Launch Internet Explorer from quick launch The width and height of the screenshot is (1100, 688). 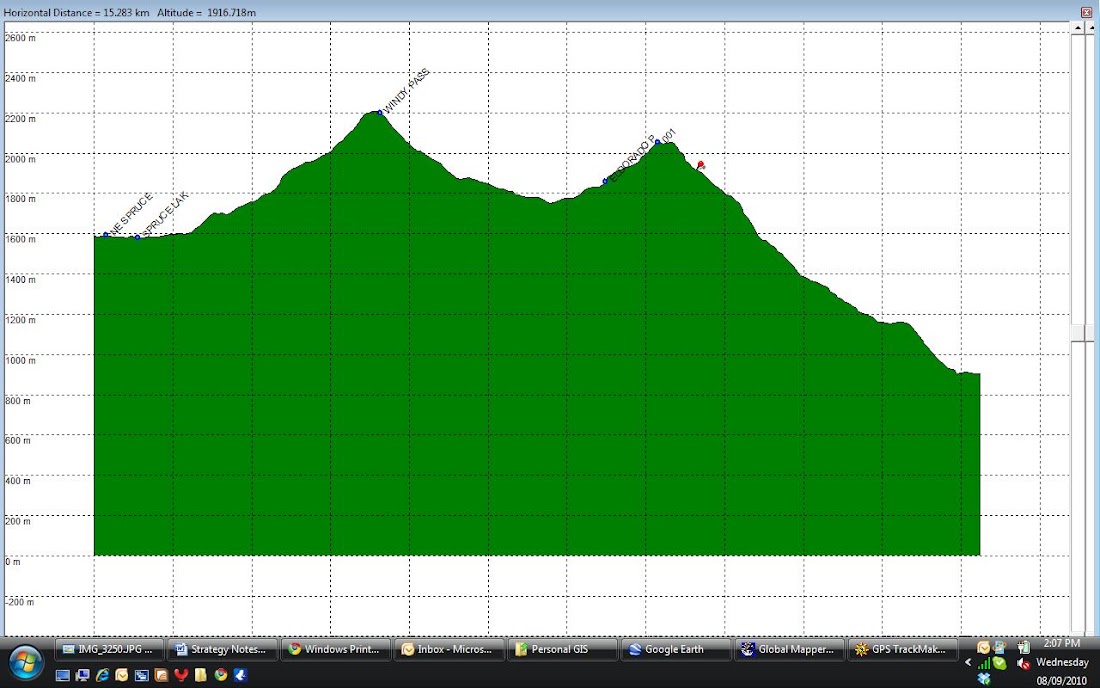(102, 675)
